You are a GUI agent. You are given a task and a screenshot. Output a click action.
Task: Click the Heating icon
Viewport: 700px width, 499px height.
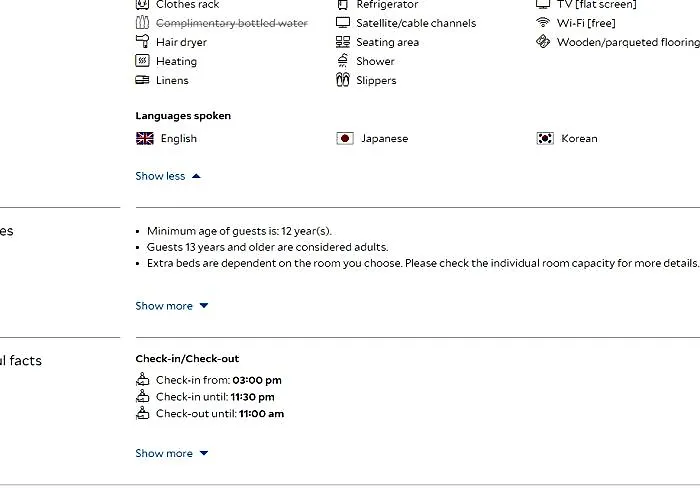[x=142, y=60]
